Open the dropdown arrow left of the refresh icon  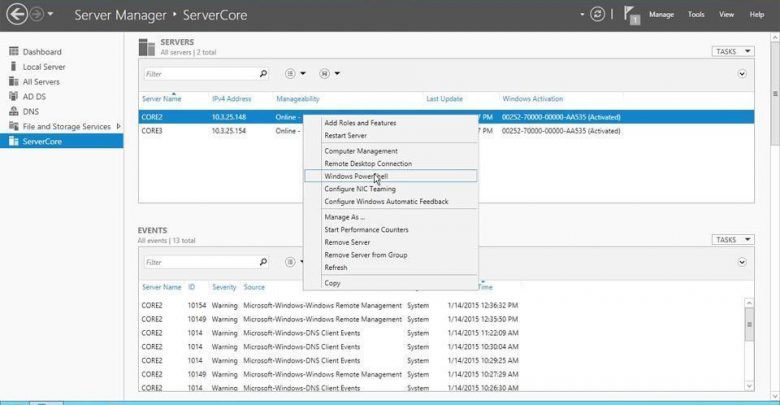tap(582, 14)
